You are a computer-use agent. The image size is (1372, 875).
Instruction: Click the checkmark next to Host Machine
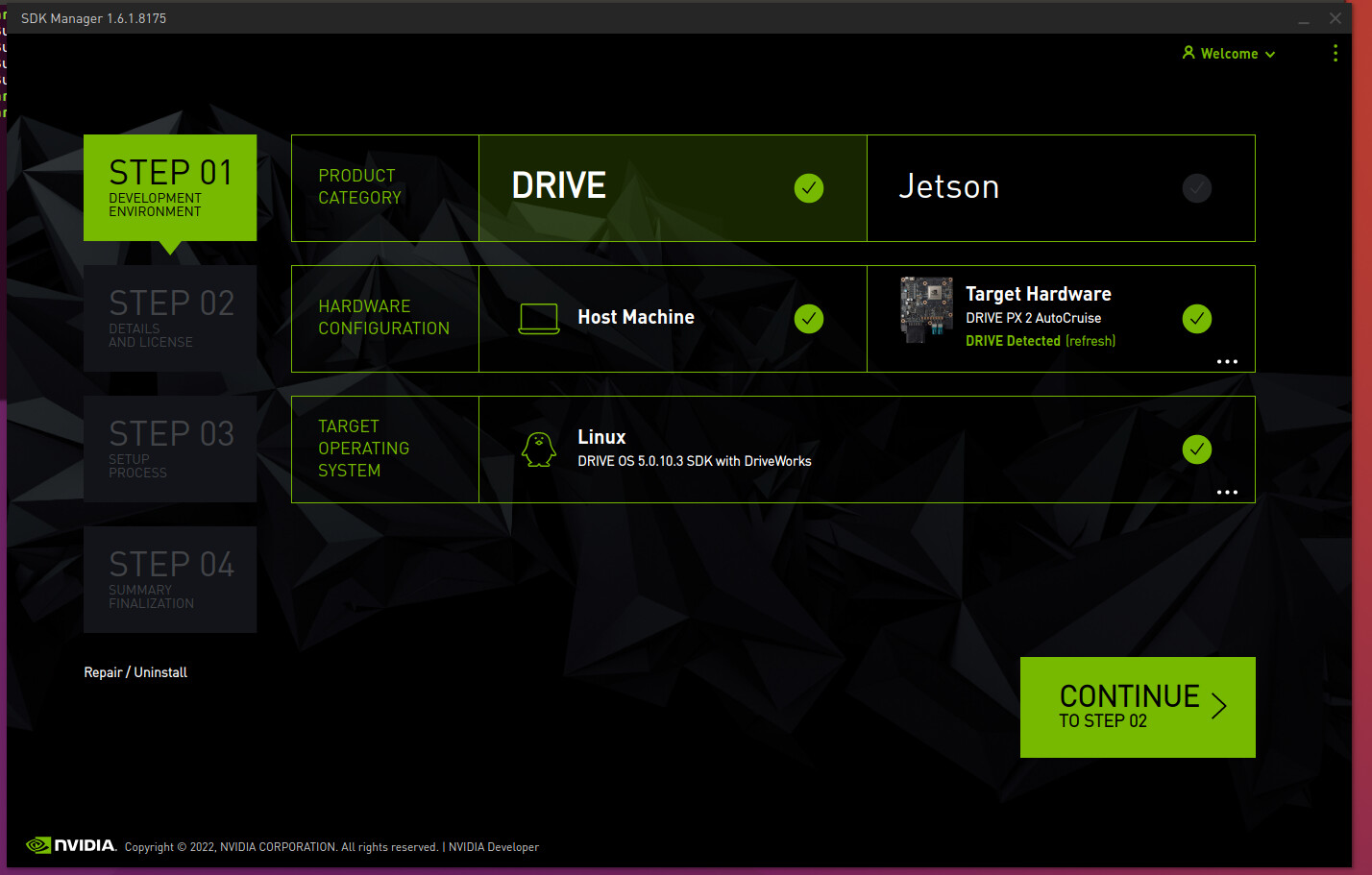(x=809, y=318)
